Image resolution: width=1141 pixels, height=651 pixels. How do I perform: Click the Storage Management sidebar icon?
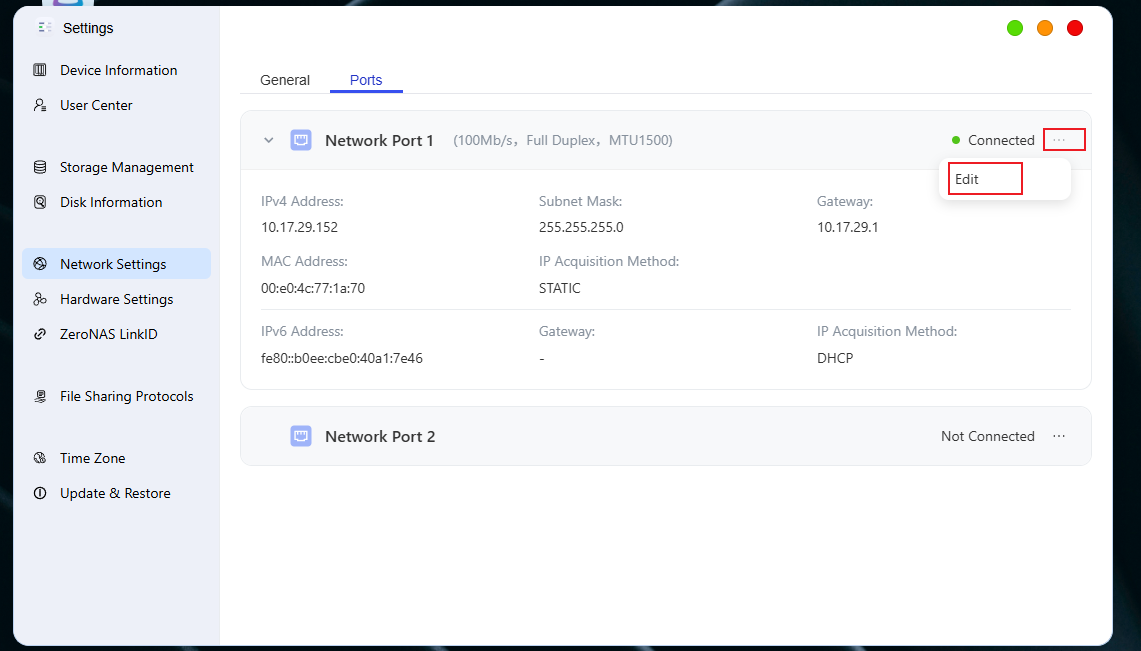pos(40,167)
